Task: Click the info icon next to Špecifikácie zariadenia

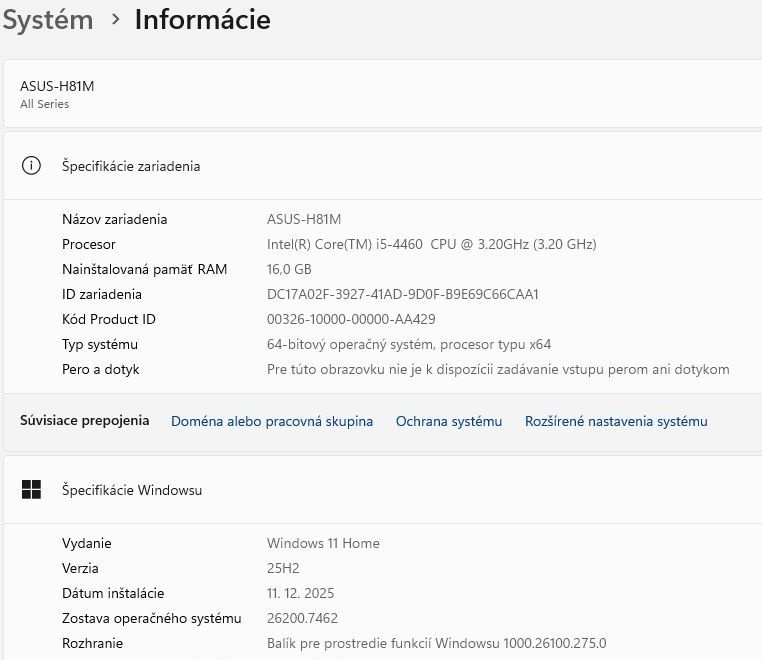Action: 31,166
